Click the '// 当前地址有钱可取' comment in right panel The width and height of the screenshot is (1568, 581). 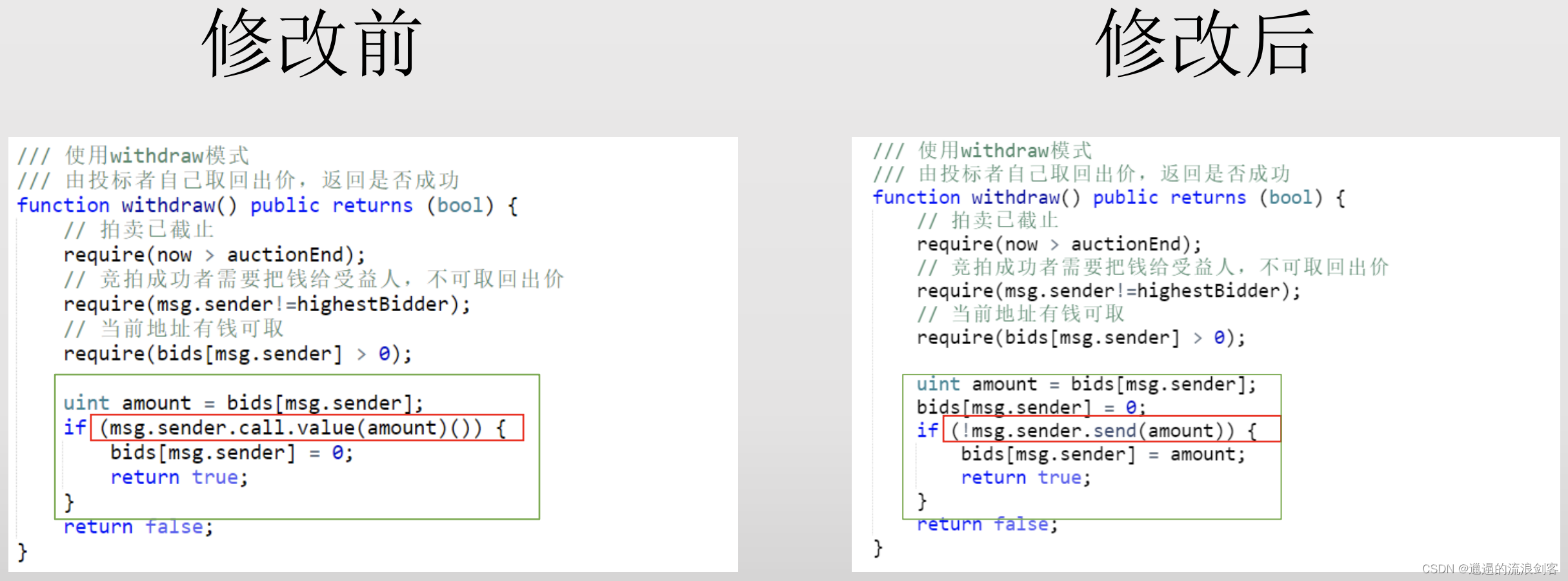[1021, 314]
